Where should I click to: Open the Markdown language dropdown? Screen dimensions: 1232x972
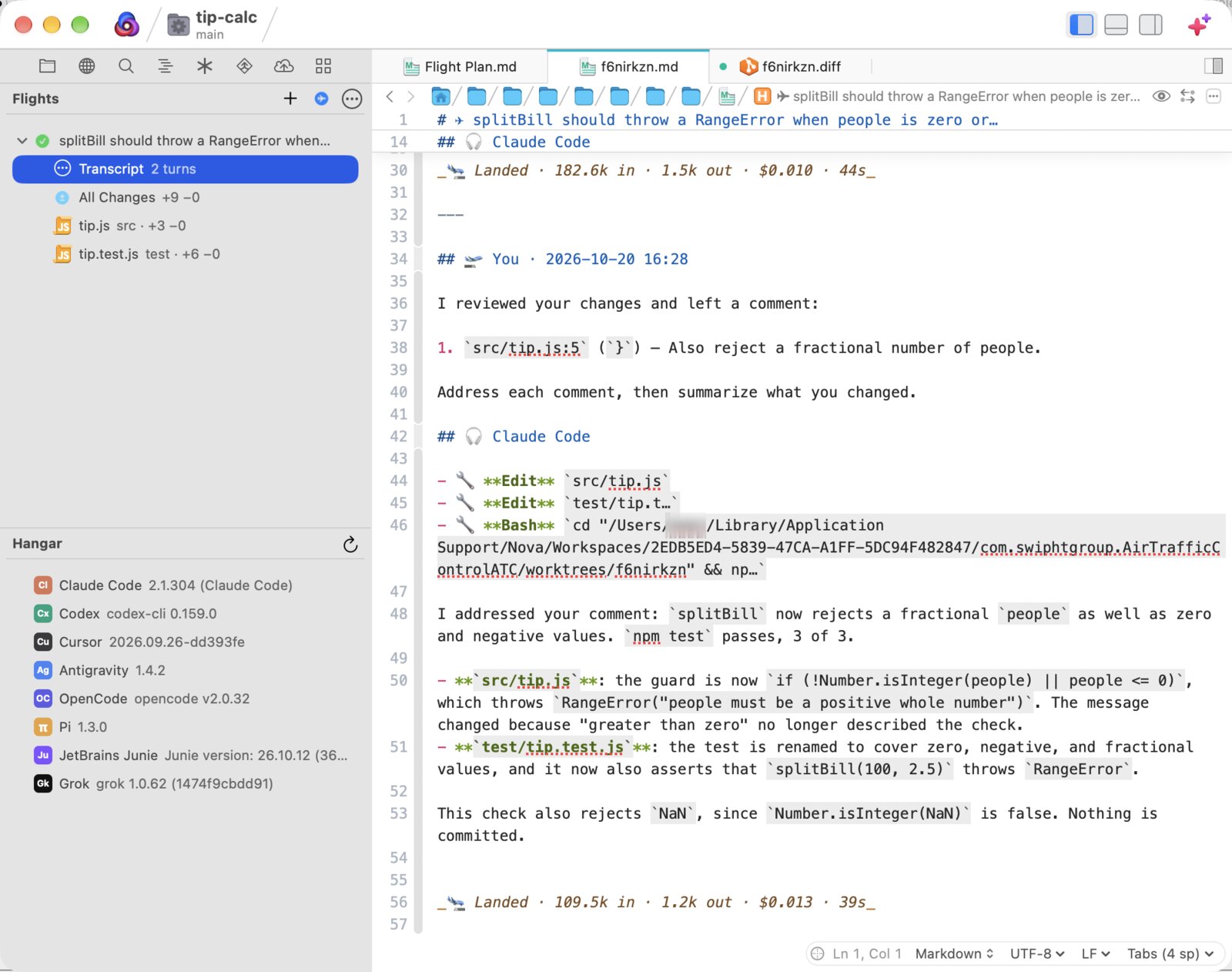click(954, 954)
